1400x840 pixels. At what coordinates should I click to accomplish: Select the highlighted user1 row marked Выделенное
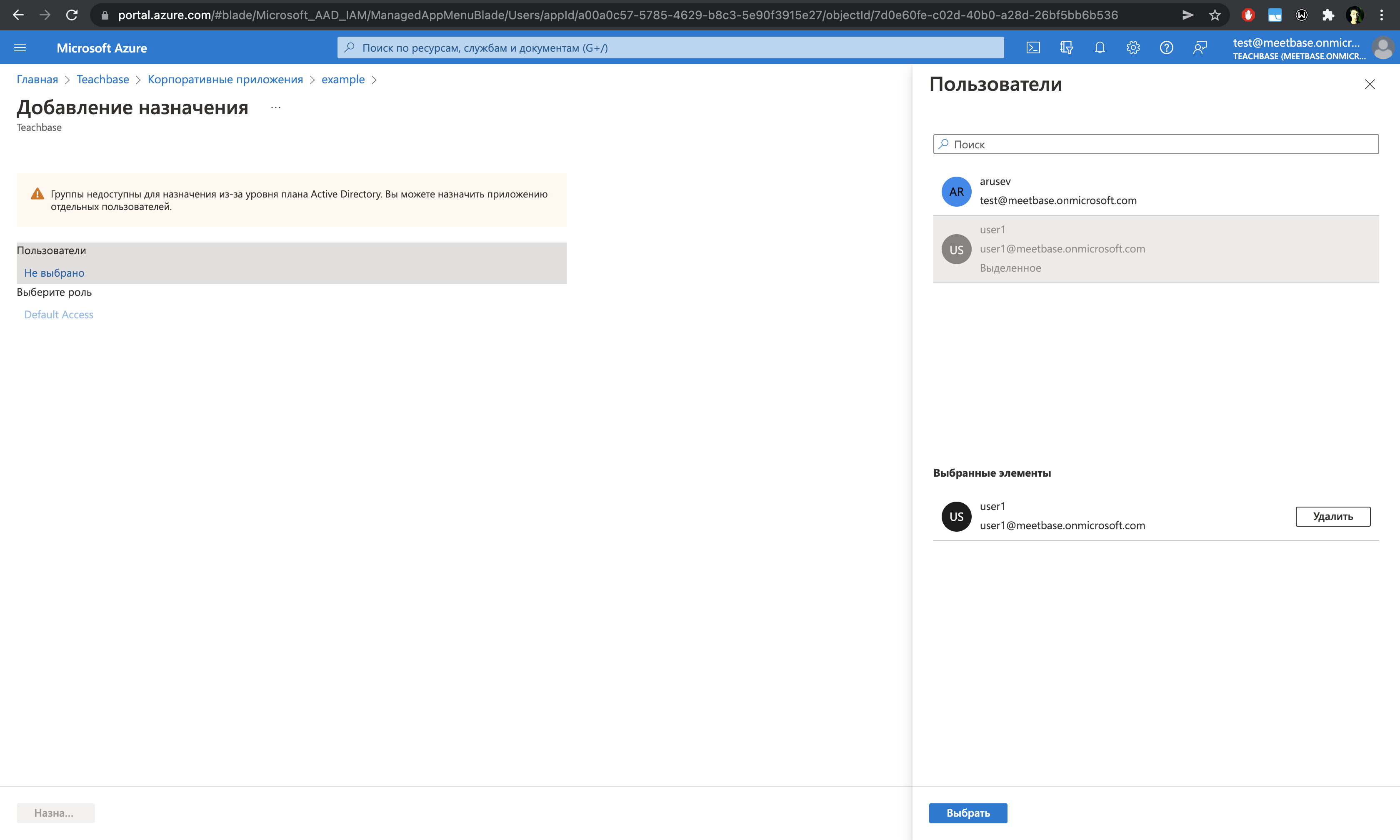[1155, 249]
